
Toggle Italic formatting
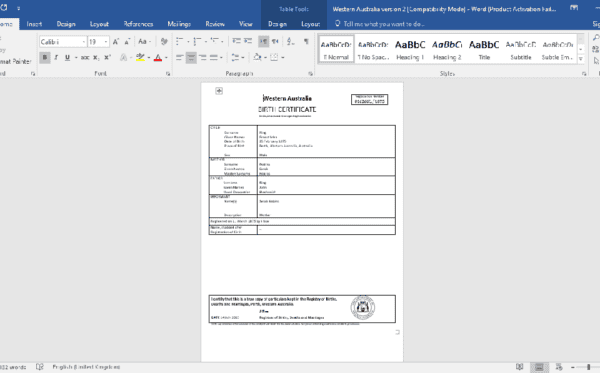[56, 57]
